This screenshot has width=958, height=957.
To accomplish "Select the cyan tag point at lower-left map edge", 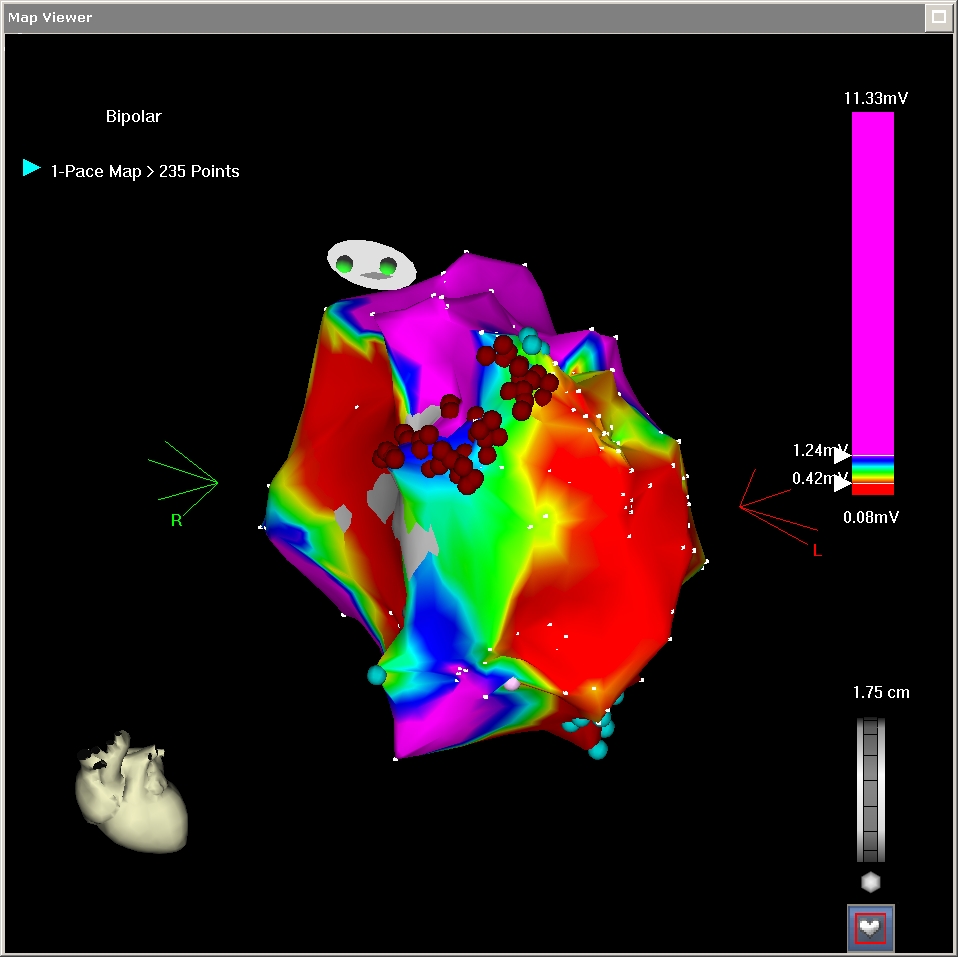I will [x=376, y=675].
